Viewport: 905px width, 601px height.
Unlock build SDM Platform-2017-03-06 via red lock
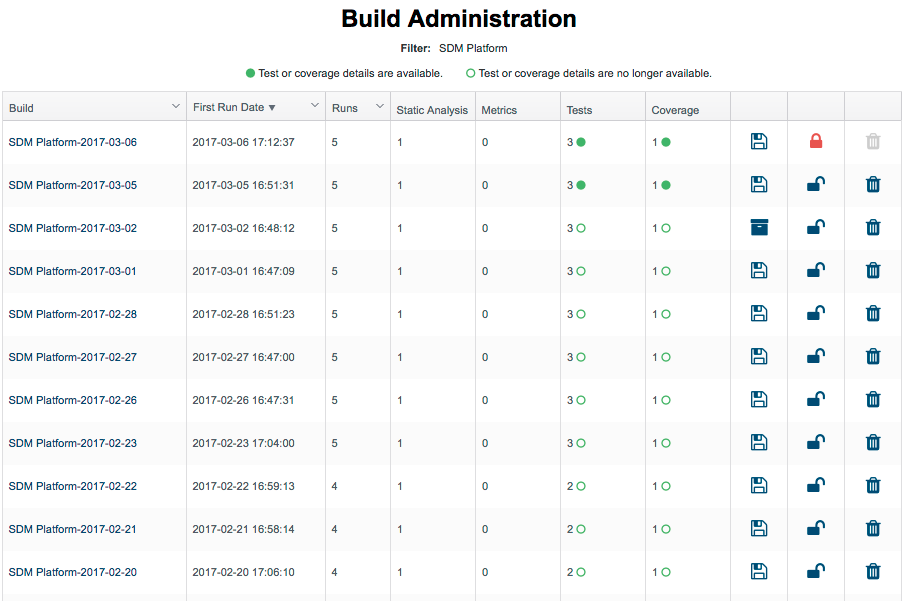(816, 141)
